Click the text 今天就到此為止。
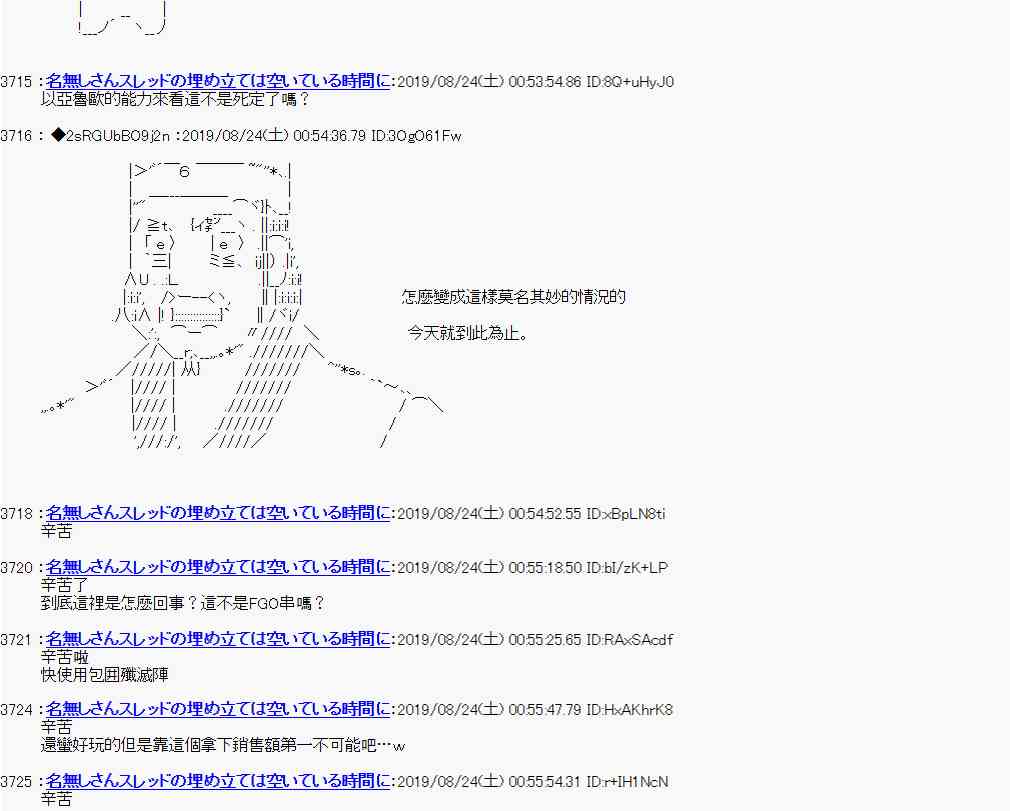 pos(468,333)
